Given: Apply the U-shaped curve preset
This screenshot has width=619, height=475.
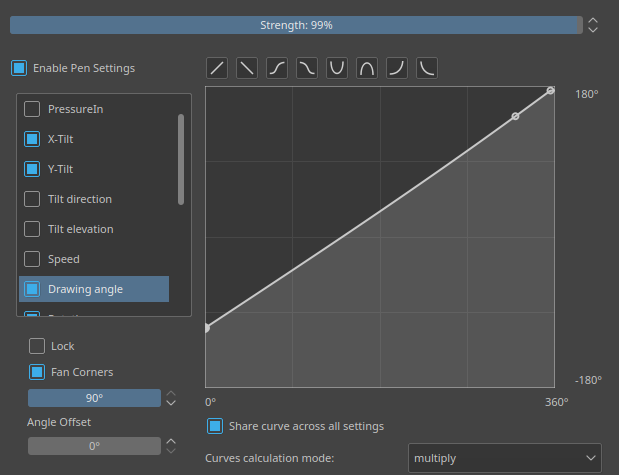Looking at the screenshot, I should pyautogui.click(x=337, y=68).
